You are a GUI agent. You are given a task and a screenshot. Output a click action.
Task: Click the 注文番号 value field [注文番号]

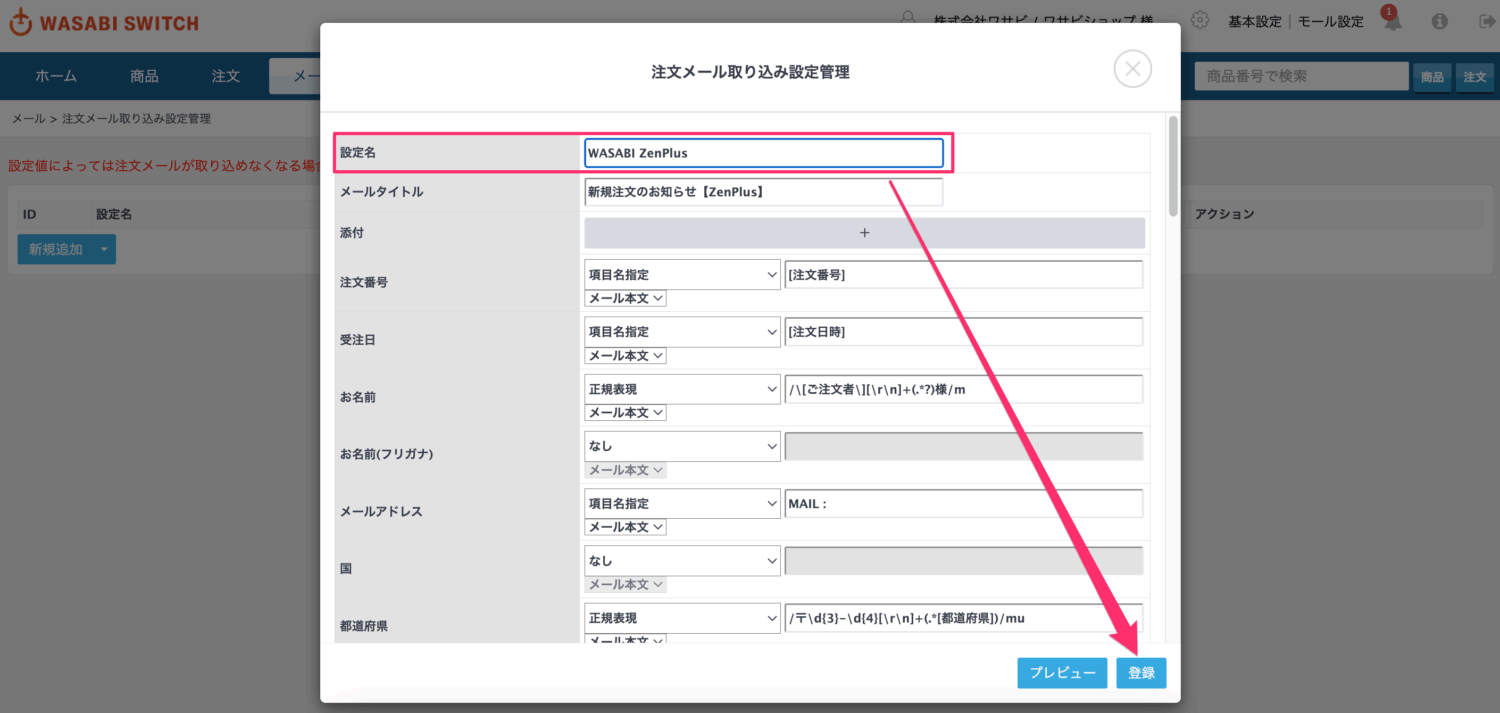click(x=964, y=275)
